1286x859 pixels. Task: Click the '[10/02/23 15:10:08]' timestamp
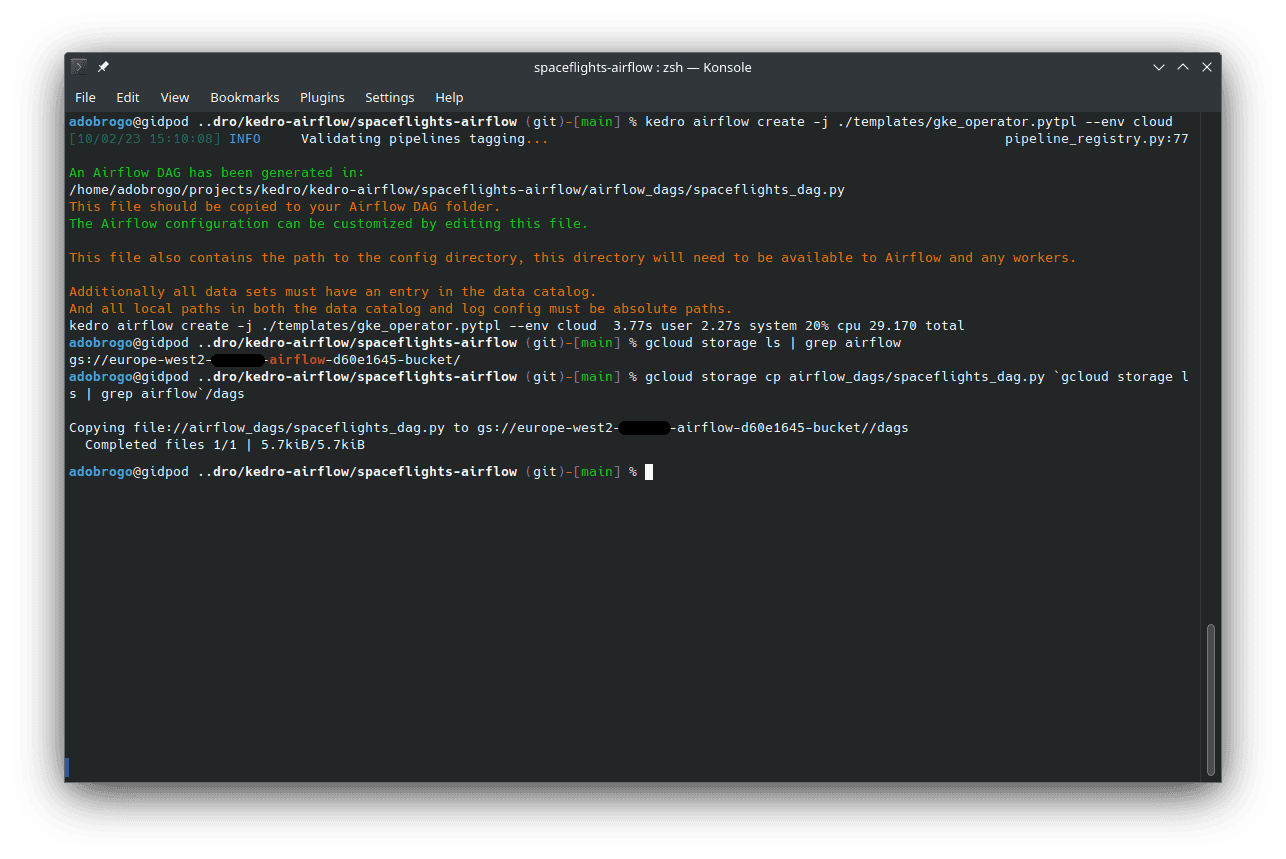pyautogui.click(x=145, y=139)
